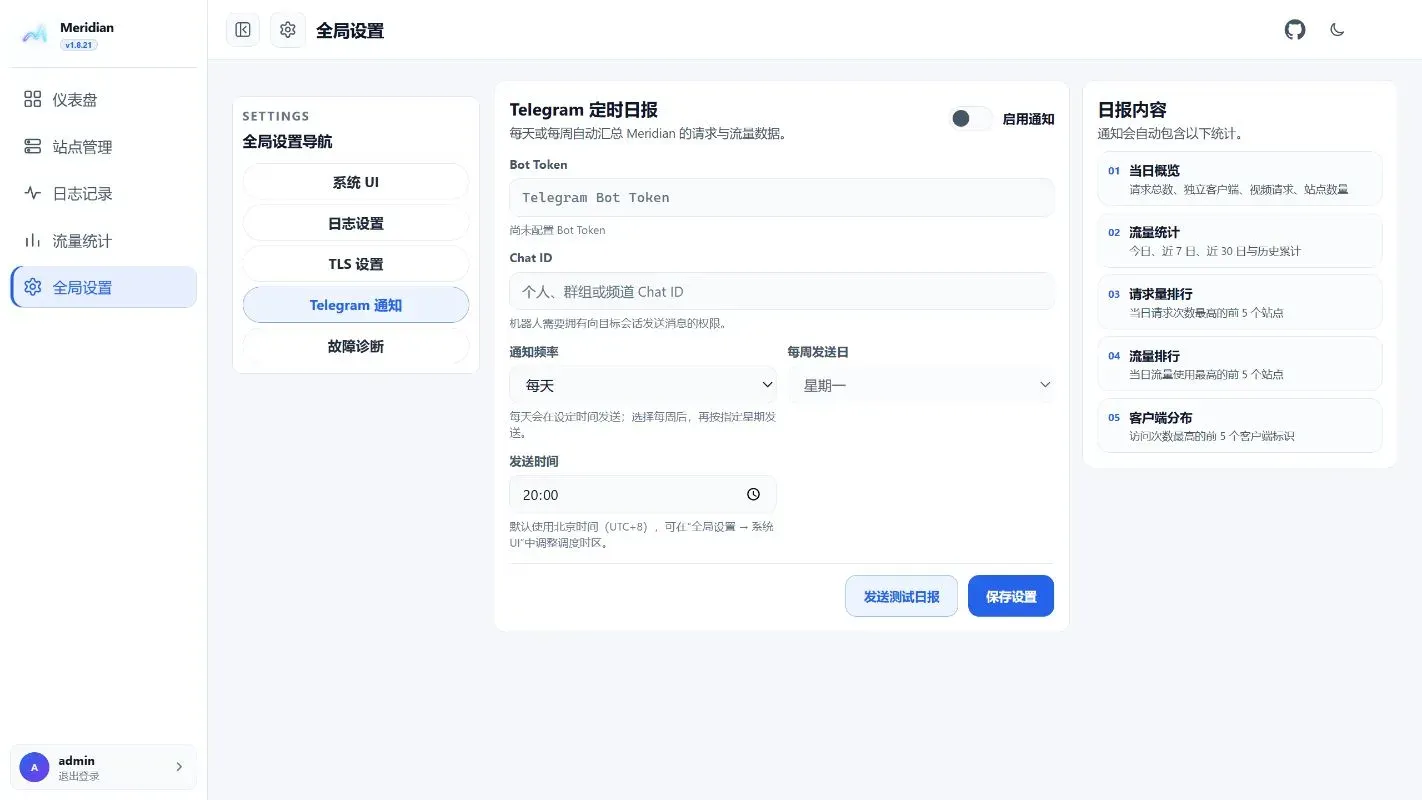The image size is (1422, 800).
Task: Switch to the 系统 UI settings tab
Action: 356,183
